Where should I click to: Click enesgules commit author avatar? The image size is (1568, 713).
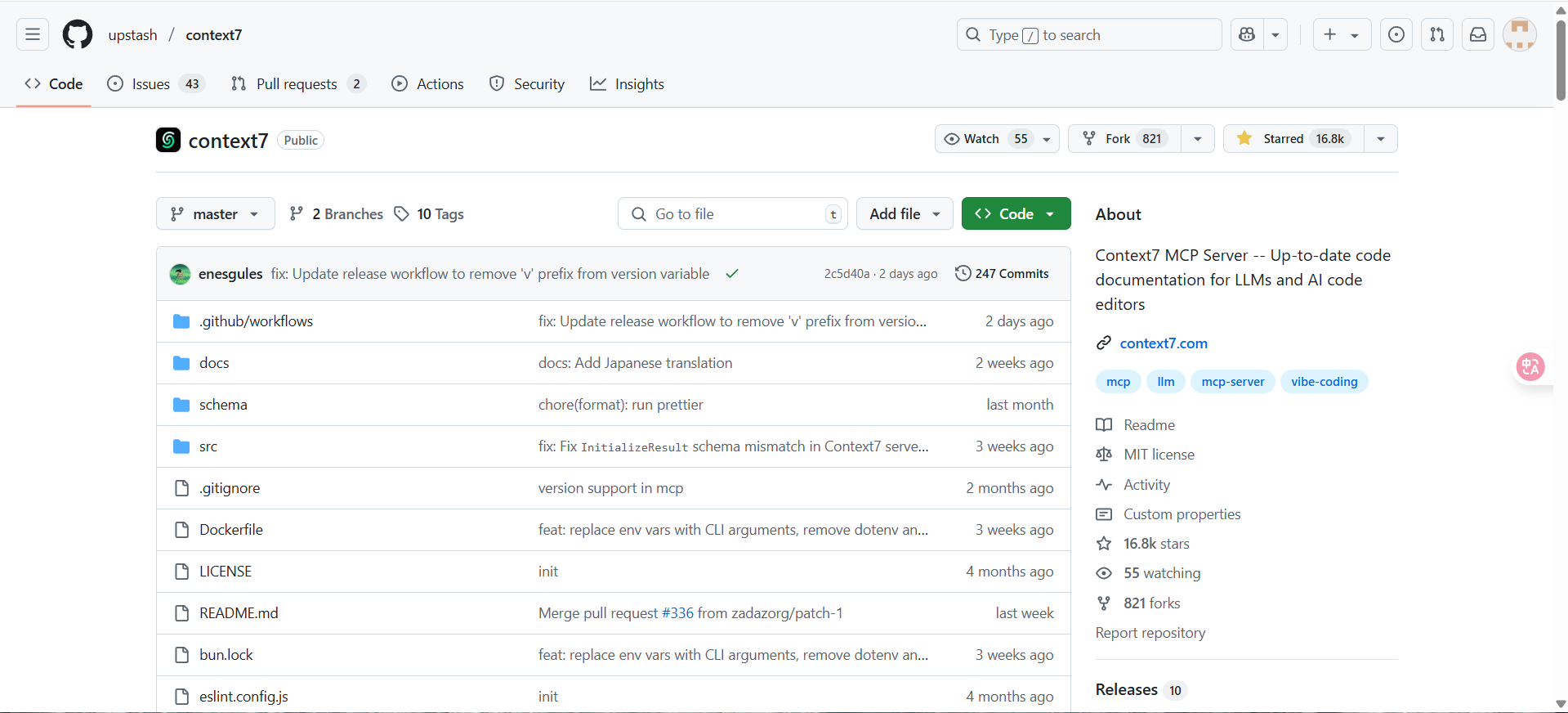tap(181, 274)
